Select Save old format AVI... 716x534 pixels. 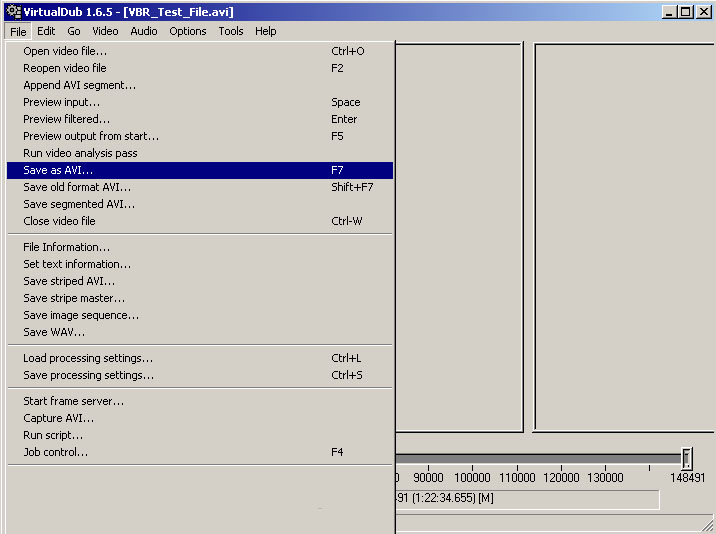(x=200, y=187)
